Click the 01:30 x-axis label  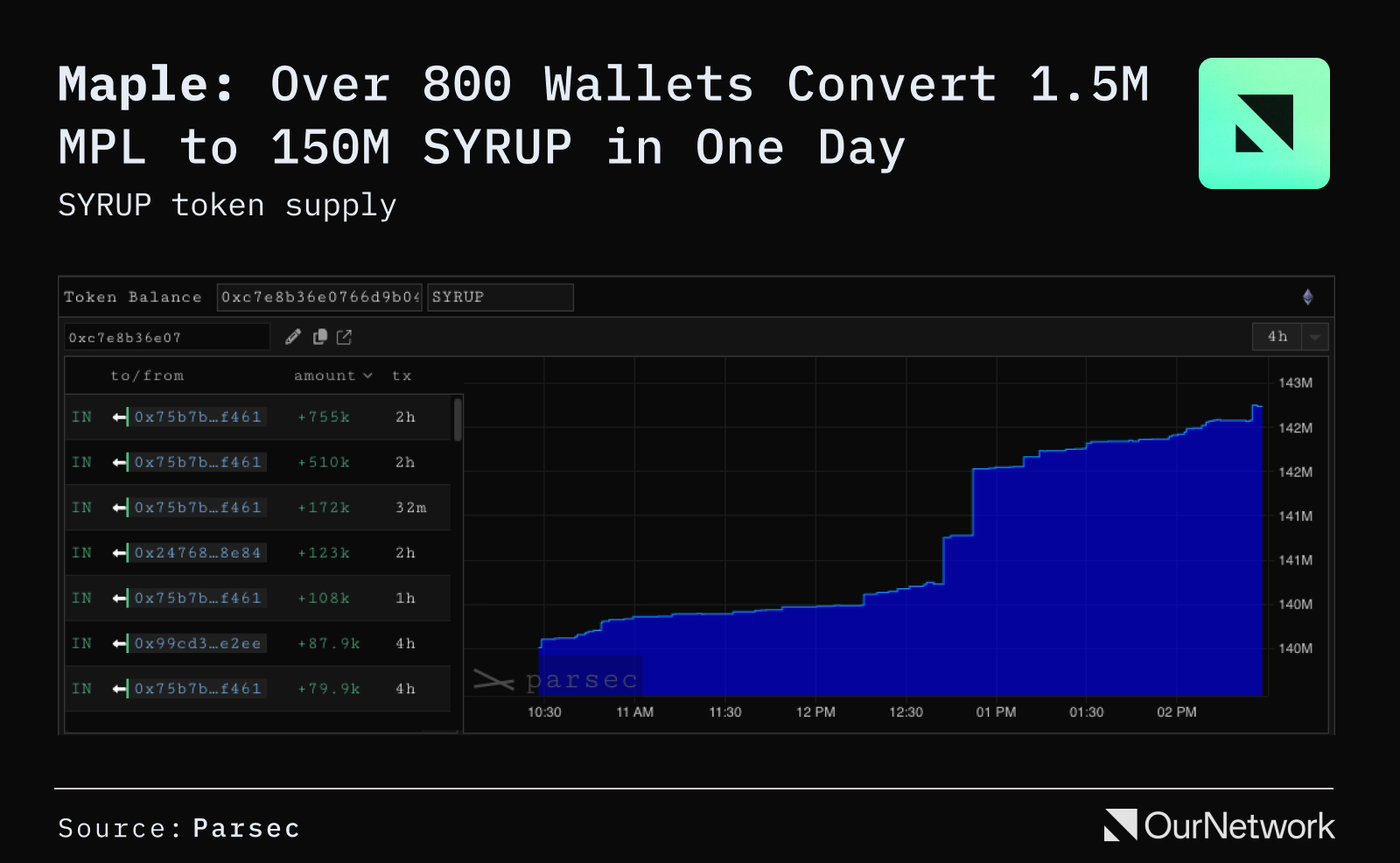[x=1087, y=712]
